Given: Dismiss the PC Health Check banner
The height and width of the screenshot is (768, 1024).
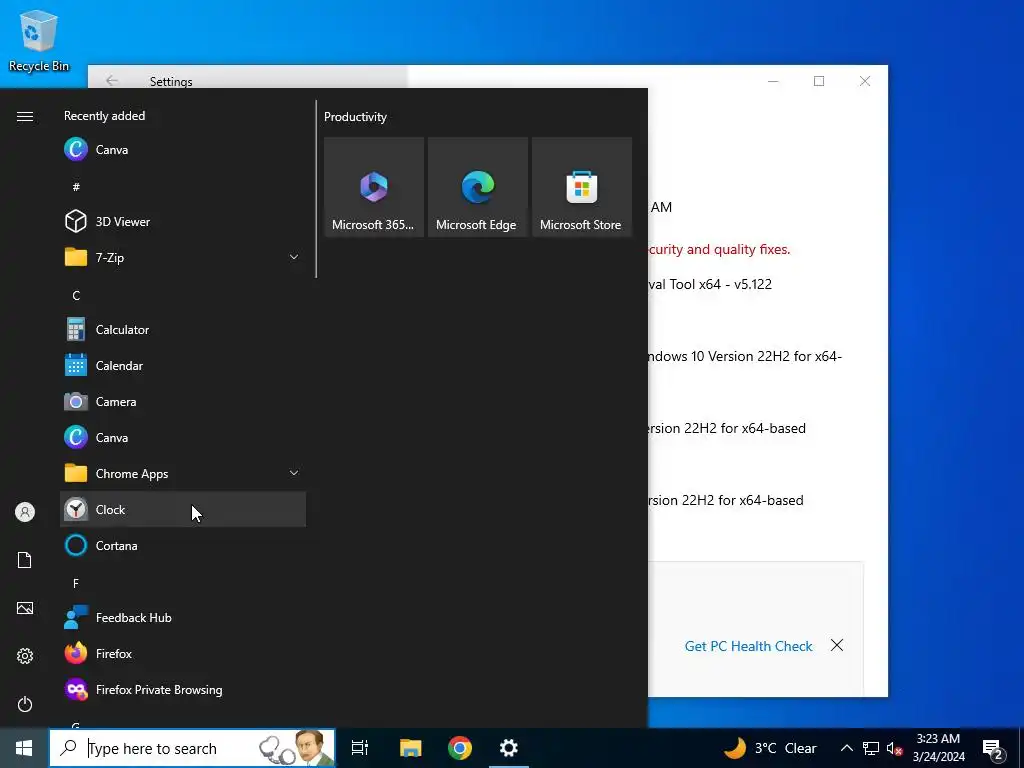Looking at the screenshot, I should (837, 645).
